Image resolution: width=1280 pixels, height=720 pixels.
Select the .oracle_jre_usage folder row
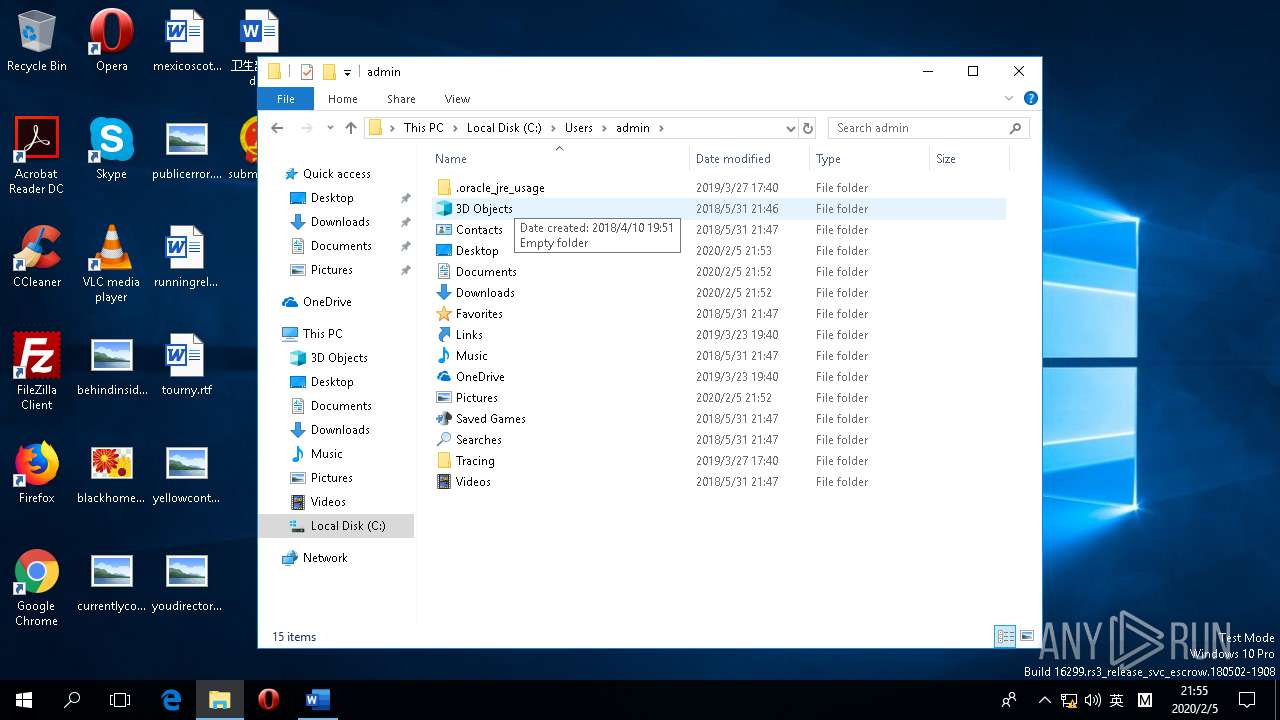click(720, 188)
